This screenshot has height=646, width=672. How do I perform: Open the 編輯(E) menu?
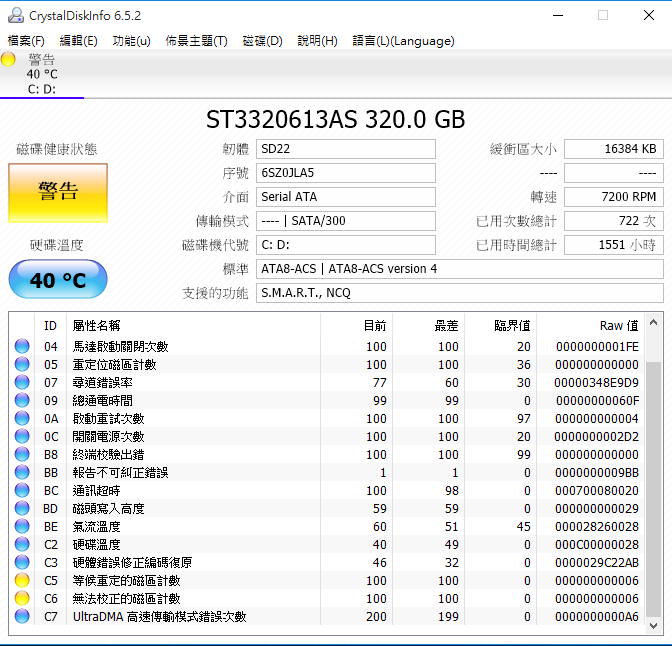click(78, 41)
